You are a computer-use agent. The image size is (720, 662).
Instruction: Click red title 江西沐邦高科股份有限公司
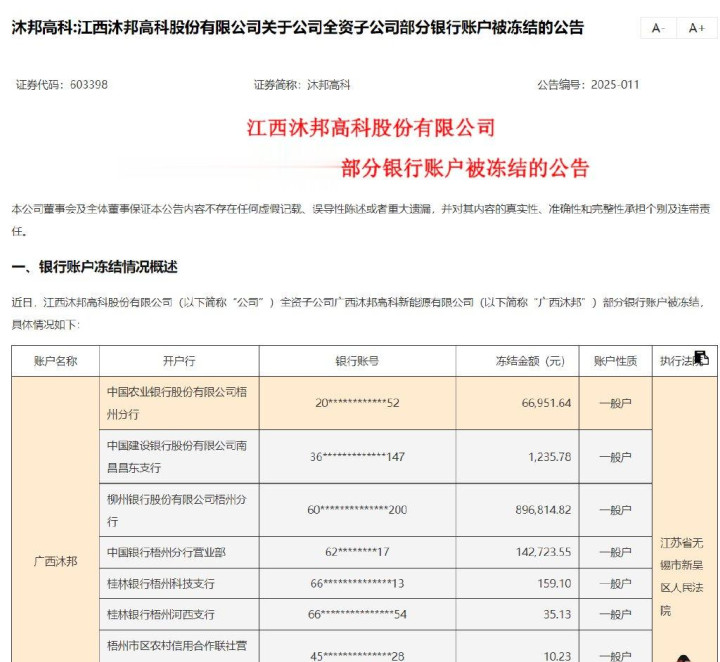coord(371,128)
